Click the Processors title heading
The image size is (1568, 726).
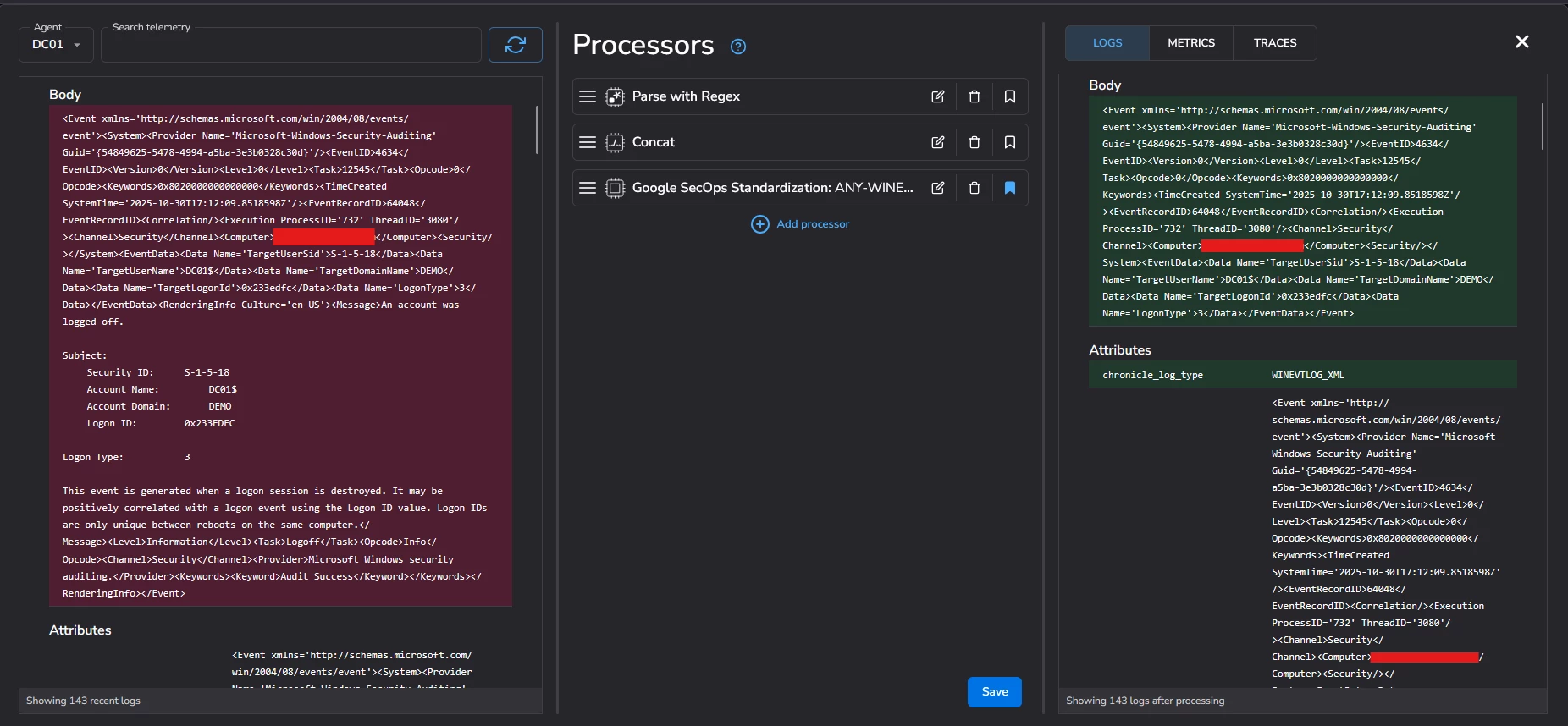pyautogui.click(x=643, y=45)
